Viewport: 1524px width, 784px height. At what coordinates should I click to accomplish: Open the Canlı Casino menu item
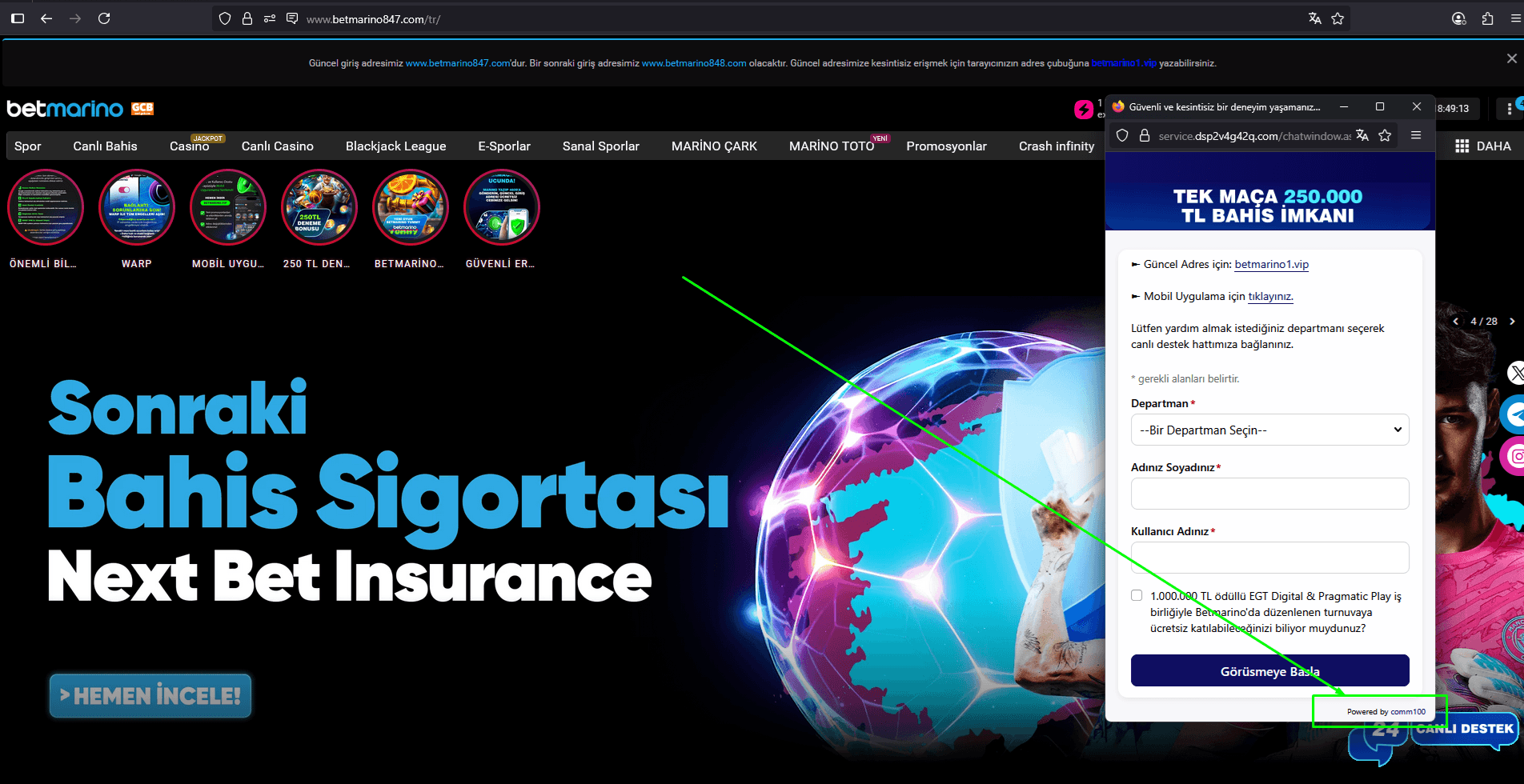[277, 146]
